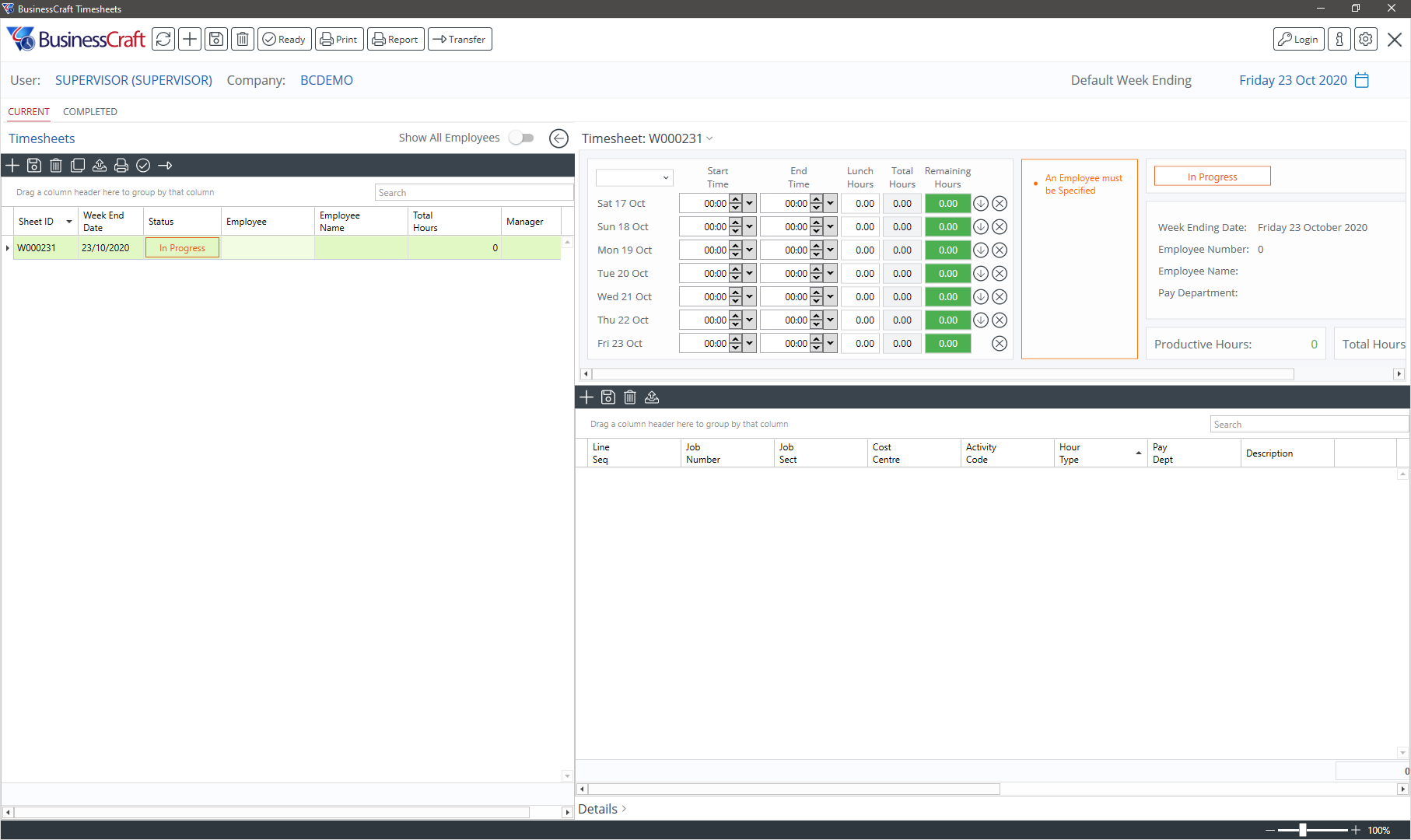Click the save icon in top toolbar

pos(216,39)
